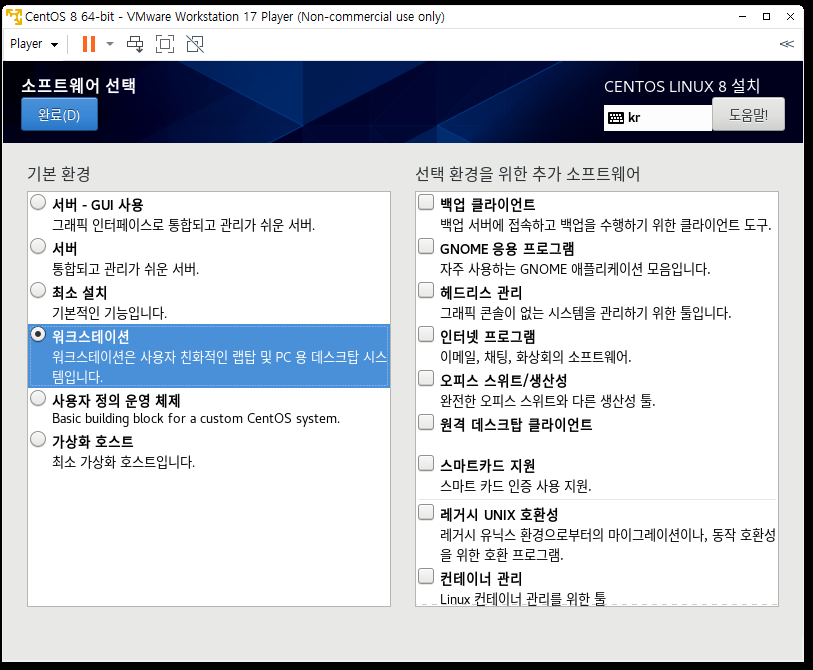Minimize the VMware Player window
The width and height of the screenshot is (813, 670).
(742, 17)
